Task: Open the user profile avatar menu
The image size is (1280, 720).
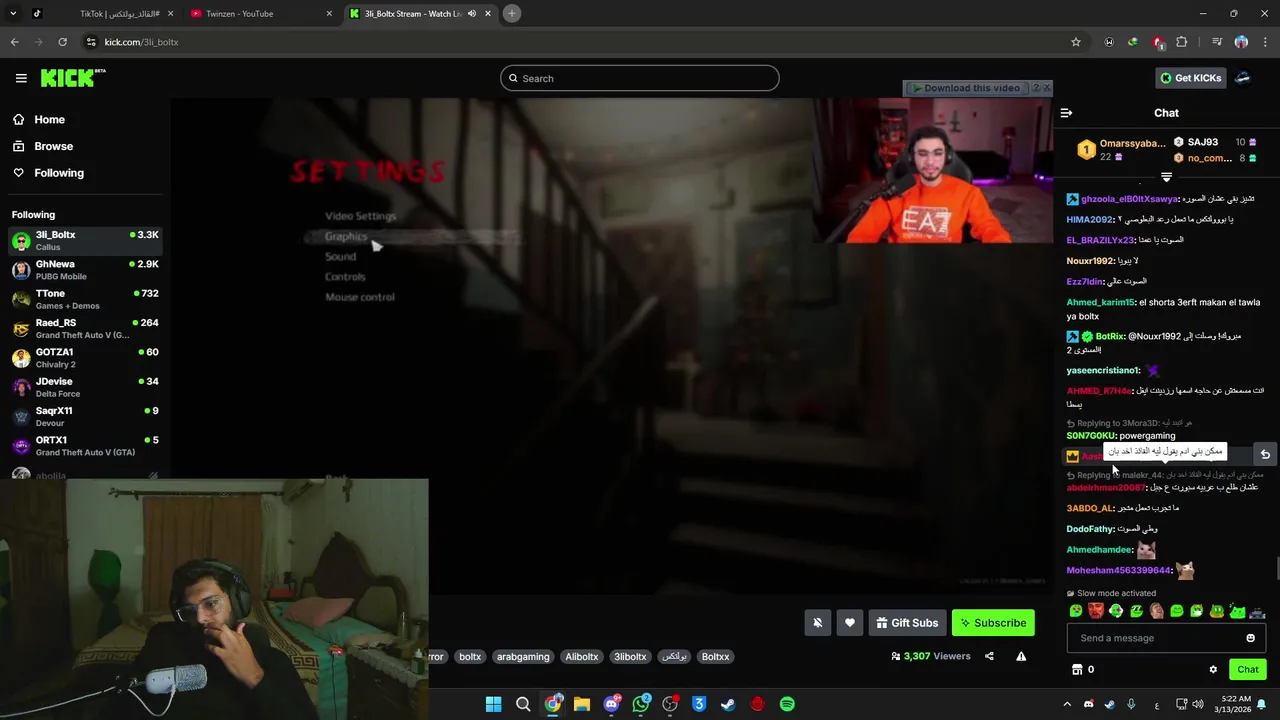Action: [1243, 78]
